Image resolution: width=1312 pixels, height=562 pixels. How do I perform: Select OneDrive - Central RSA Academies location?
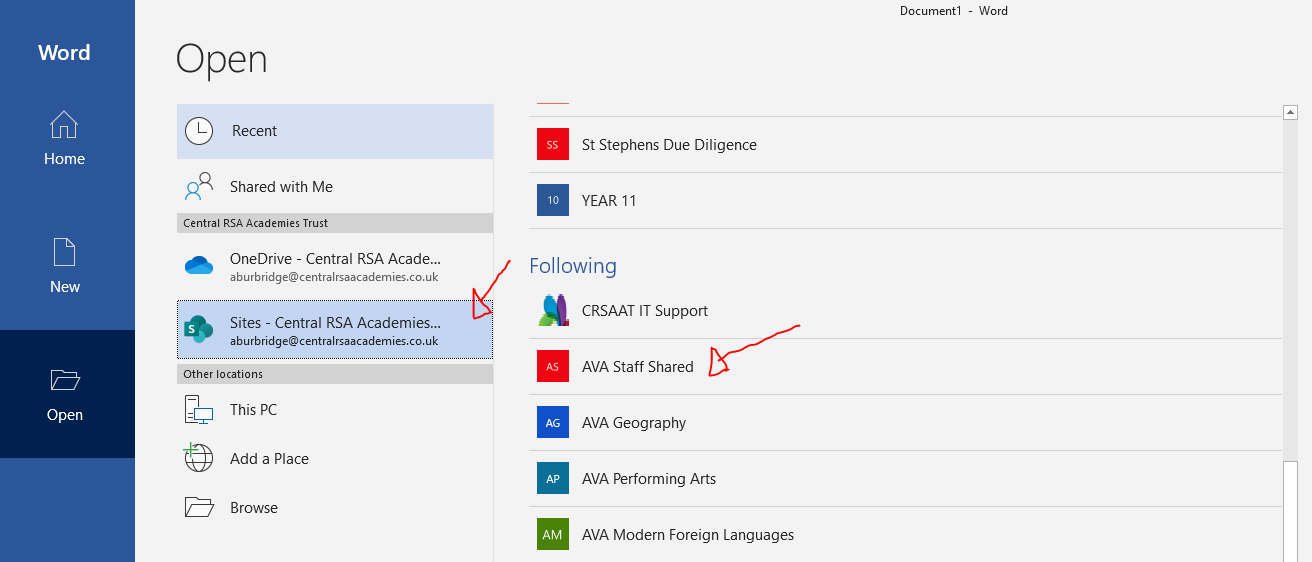pos(335,266)
